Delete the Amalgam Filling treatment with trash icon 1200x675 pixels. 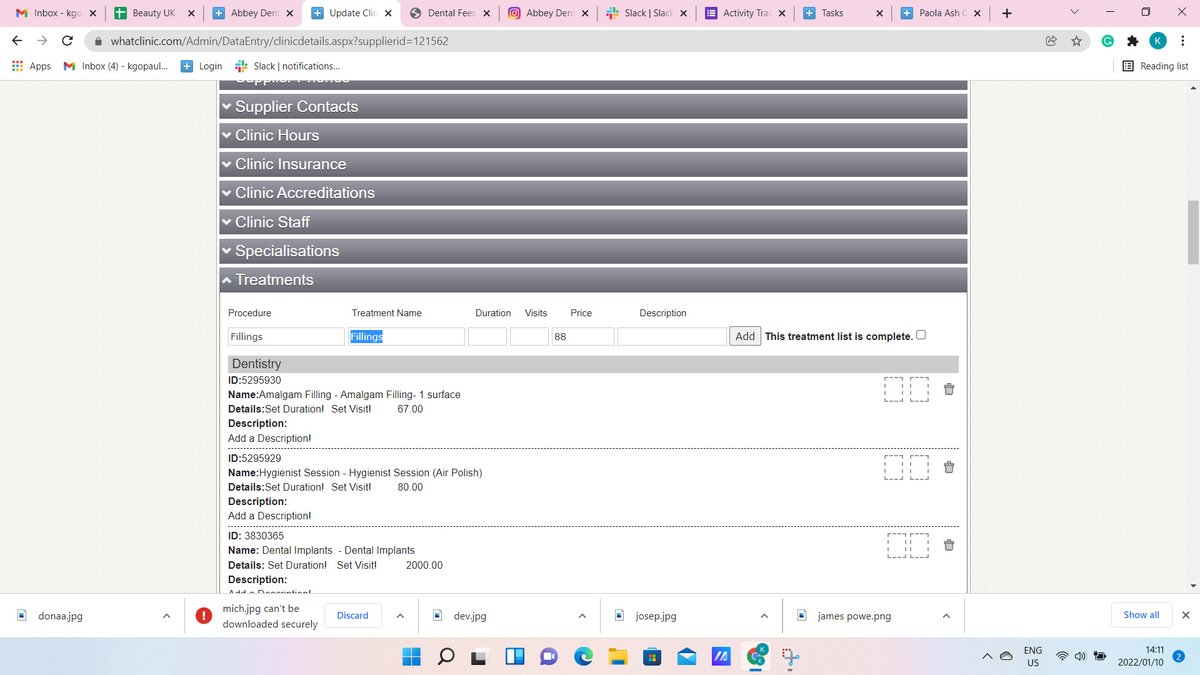point(949,389)
